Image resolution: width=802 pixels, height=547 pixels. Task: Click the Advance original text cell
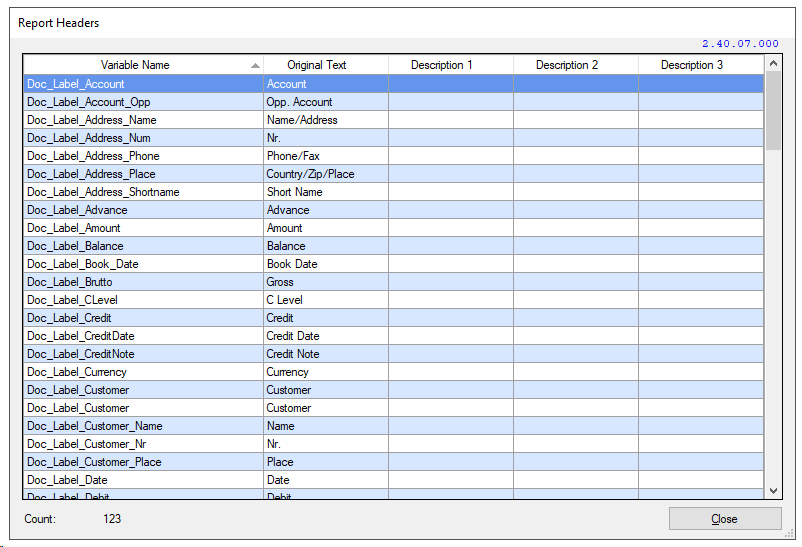(326, 210)
